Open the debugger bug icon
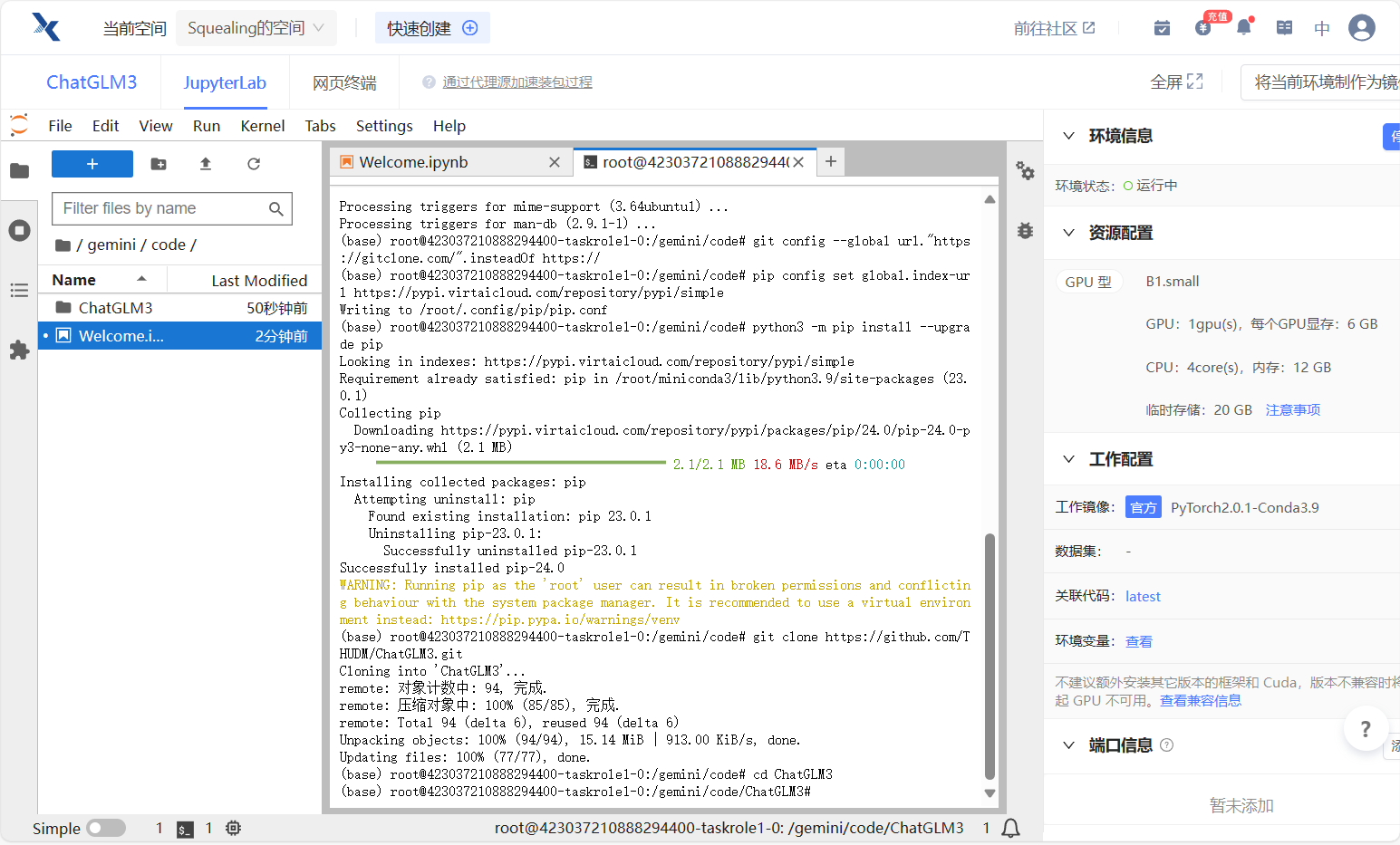The image size is (1400, 845). 1025,231
